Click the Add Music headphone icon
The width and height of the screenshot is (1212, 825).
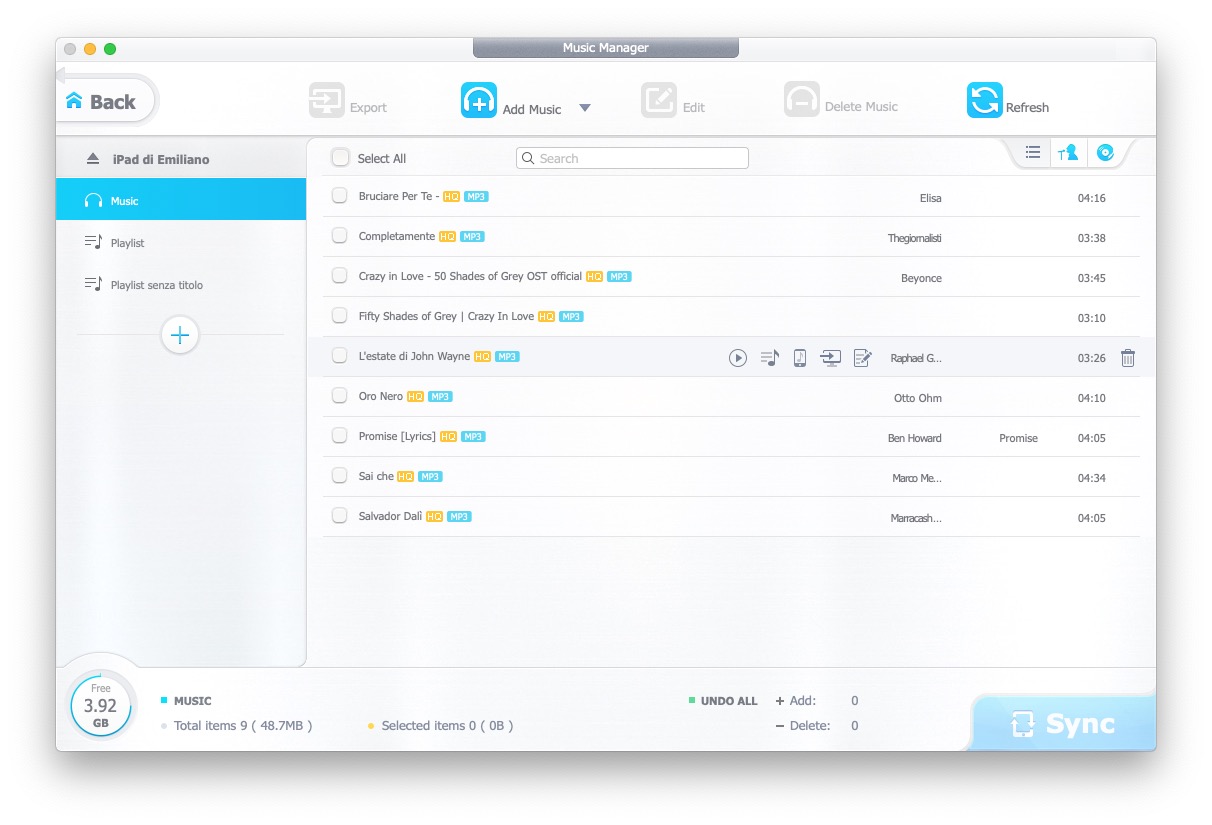click(479, 101)
